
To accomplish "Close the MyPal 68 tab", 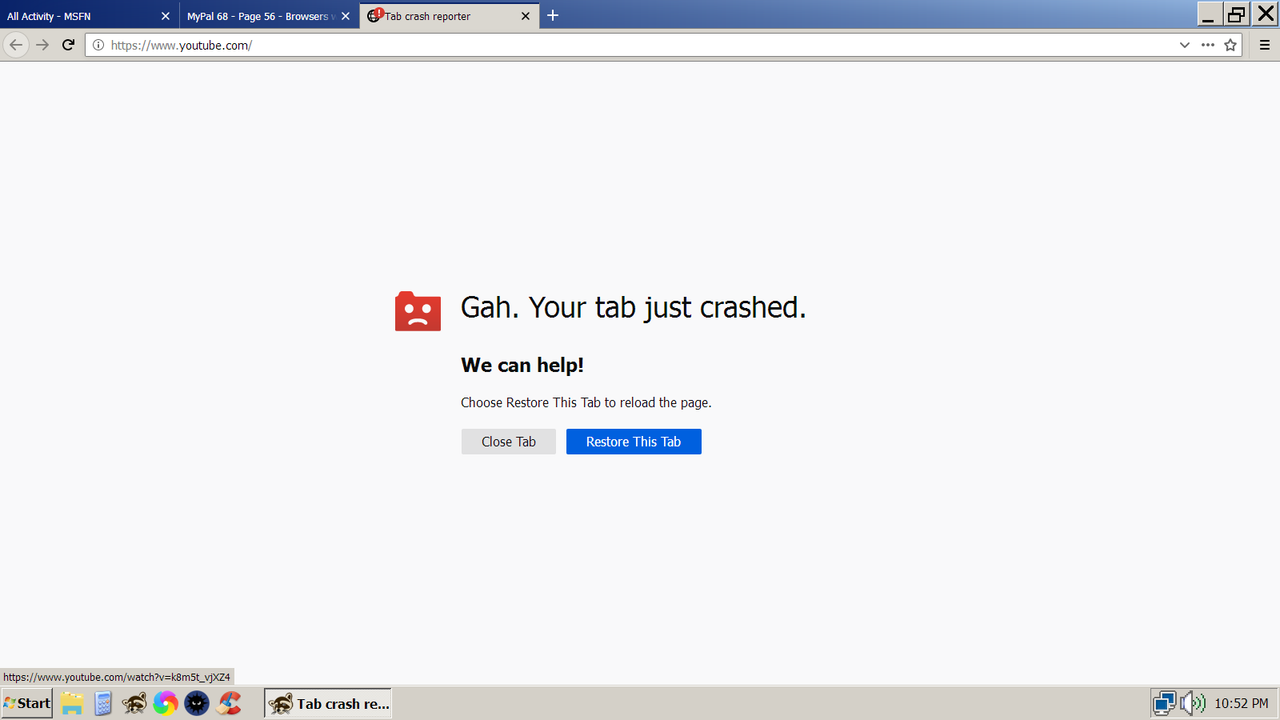I will pos(346,16).
